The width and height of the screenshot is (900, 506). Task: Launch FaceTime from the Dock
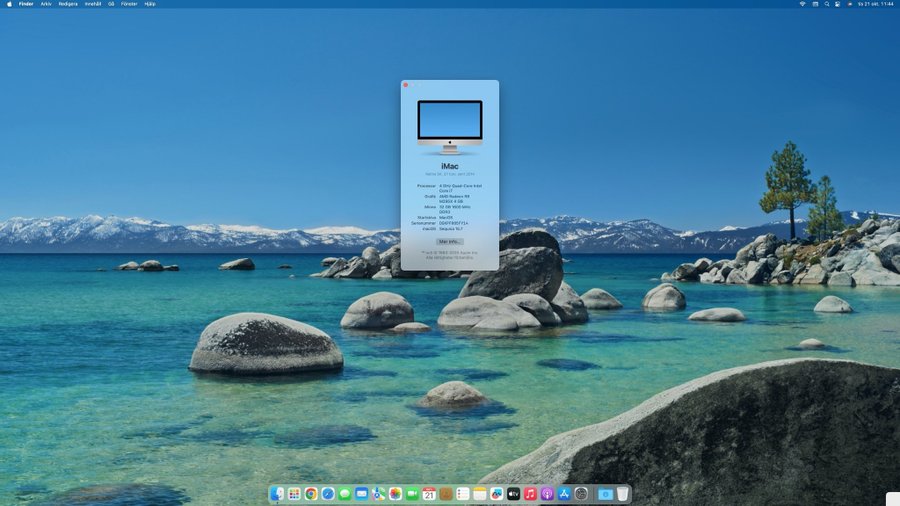coord(412,494)
